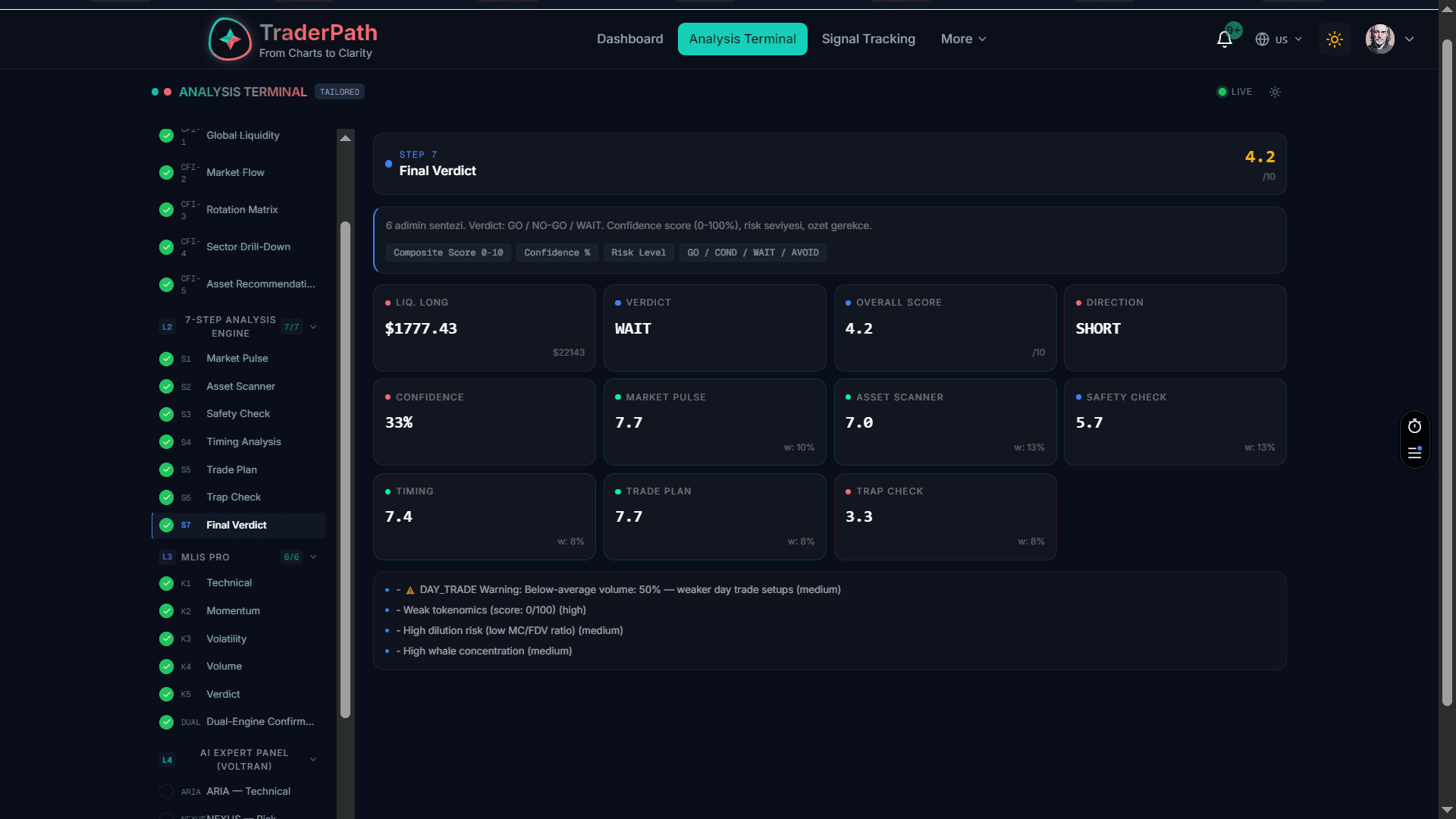
Task: Click the sidebar scroll-up arrow
Action: click(x=346, y=138)
